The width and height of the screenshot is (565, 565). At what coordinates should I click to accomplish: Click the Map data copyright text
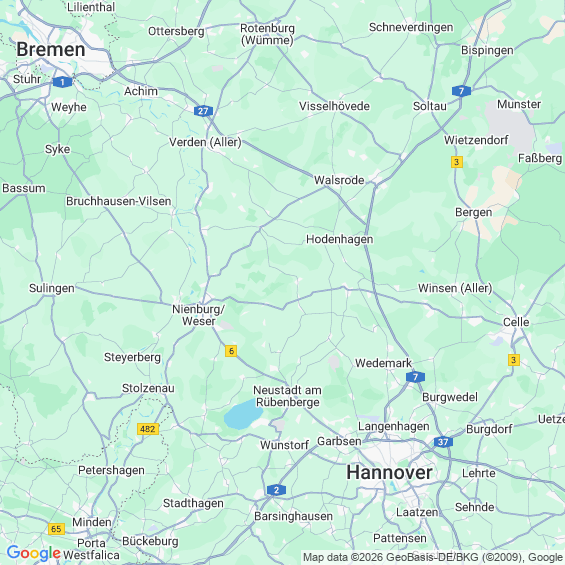coord(432,557)
